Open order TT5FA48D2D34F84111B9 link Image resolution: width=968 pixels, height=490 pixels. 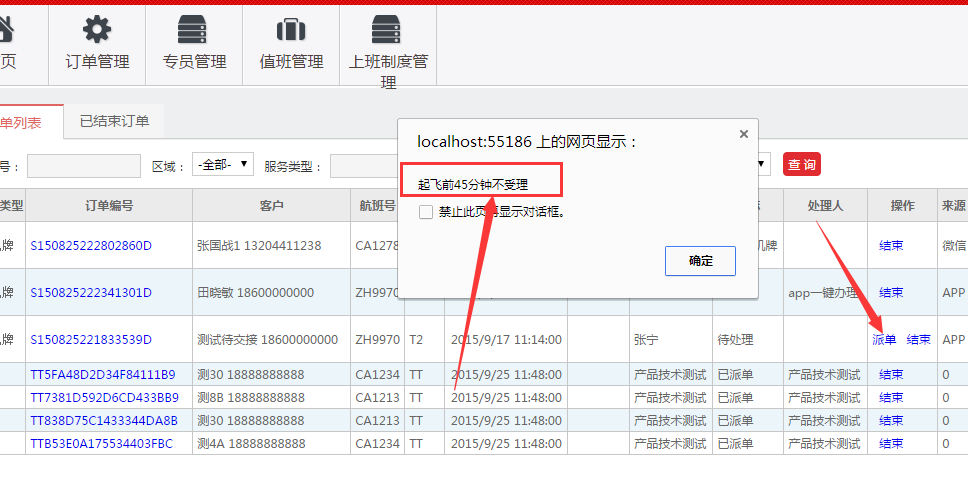pos(103,375)
